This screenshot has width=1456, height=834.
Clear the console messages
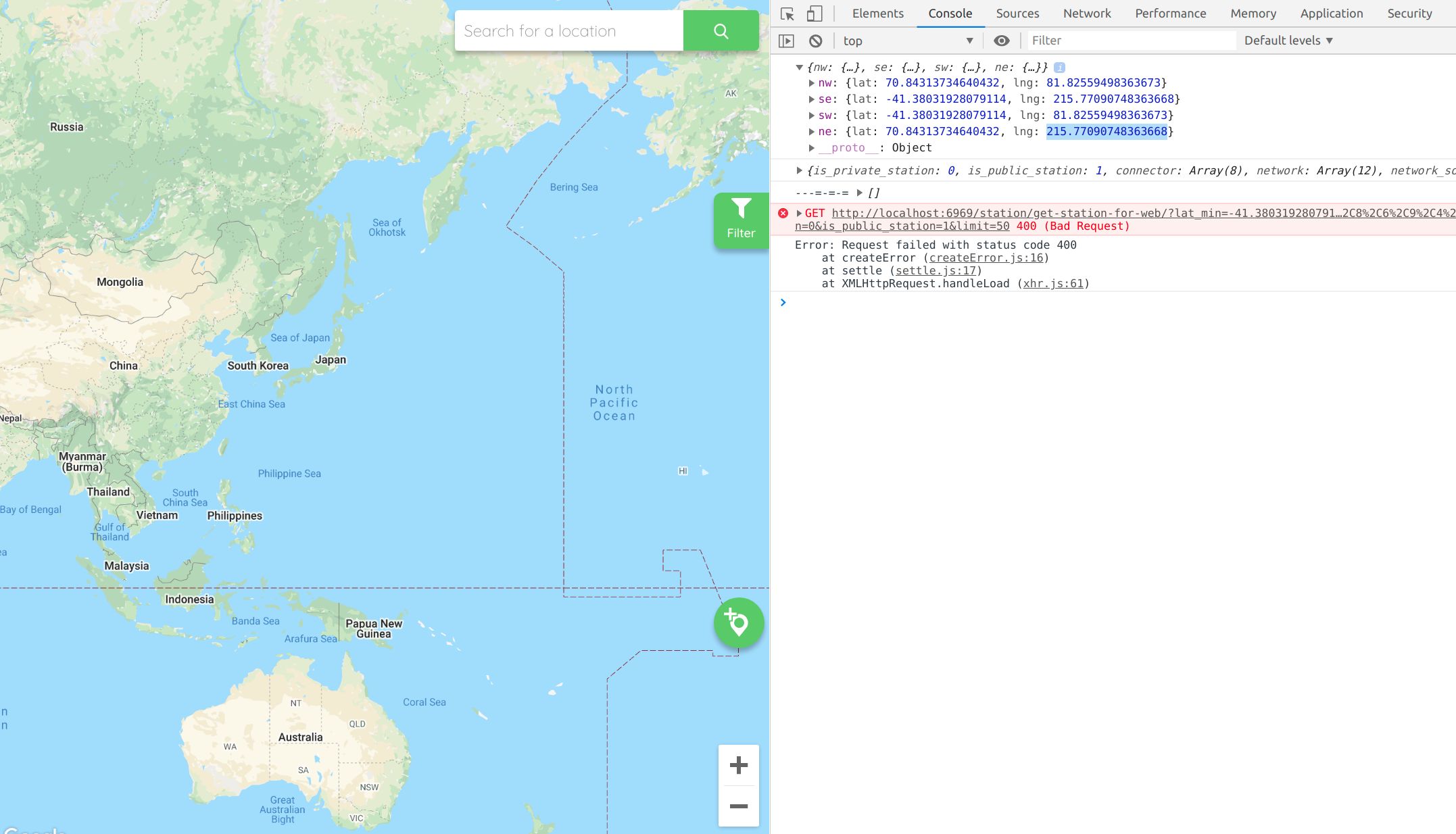(816, 41)
